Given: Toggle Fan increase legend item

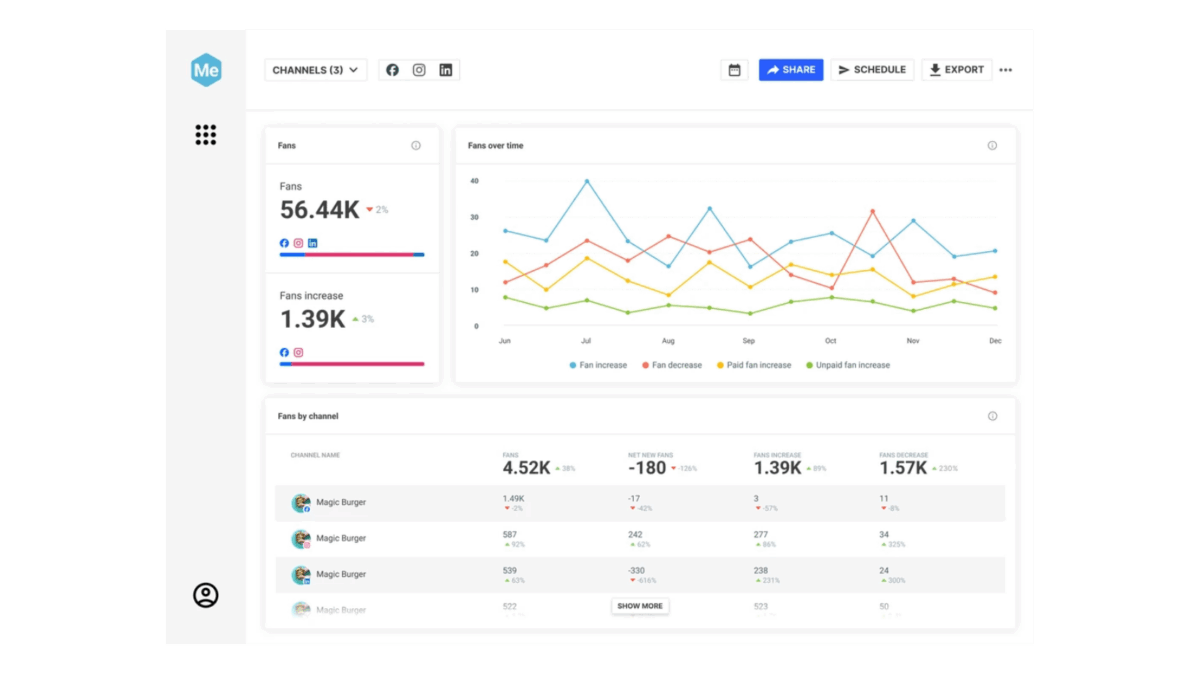Looking at the screenshot, I should tap(598, 365).
